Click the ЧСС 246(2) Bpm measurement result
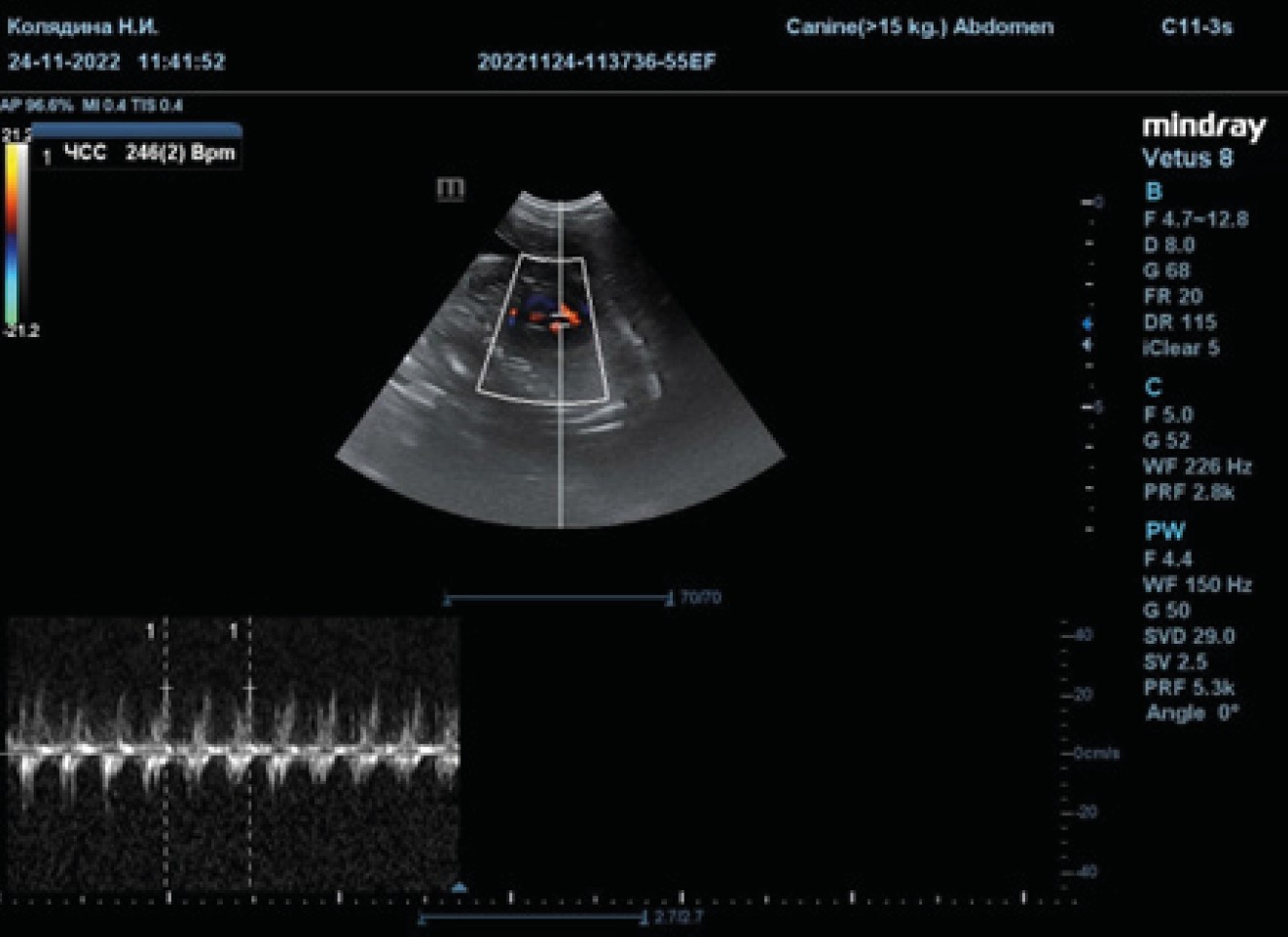Image resolution: width=1288 pixels, height=937 pixels. pos(149,153)
